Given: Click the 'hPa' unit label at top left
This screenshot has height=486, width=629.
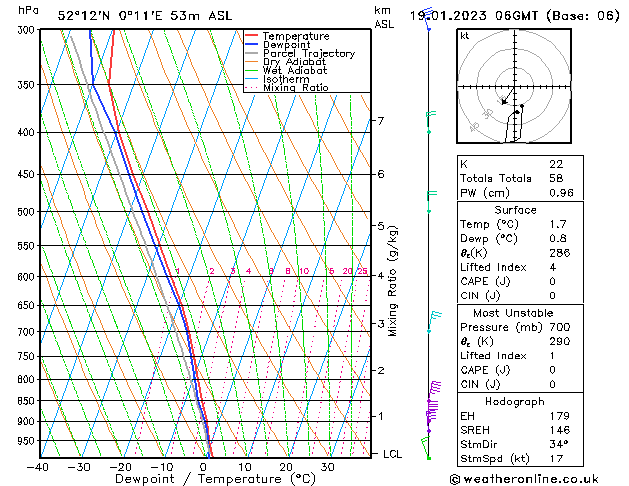Looking at the screenshot, I should (28, 10).
